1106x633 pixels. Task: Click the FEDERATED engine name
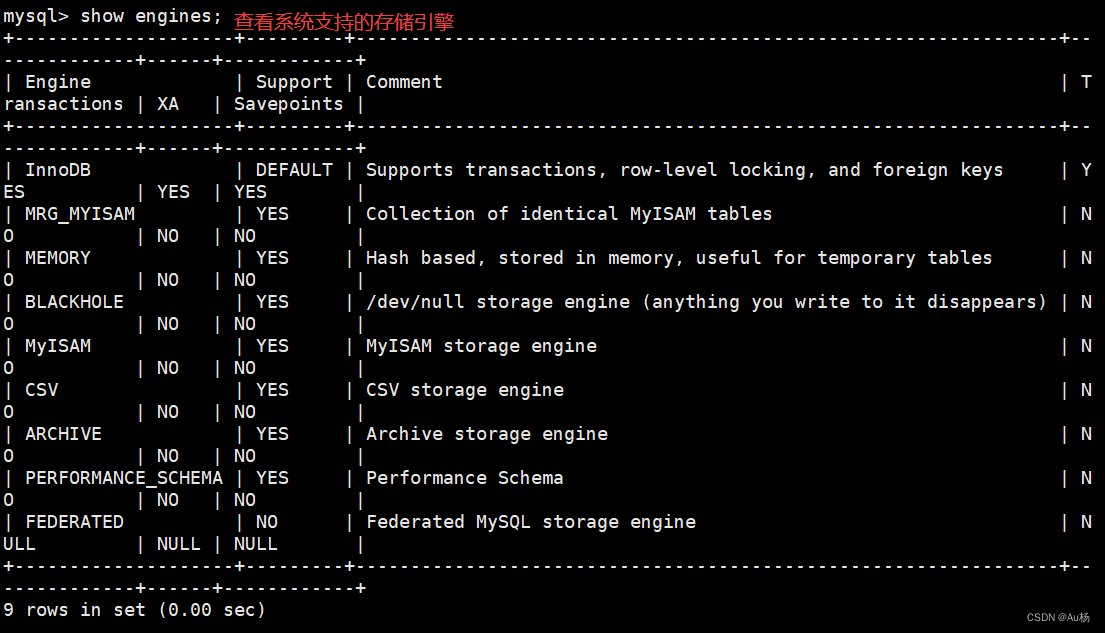74,522
